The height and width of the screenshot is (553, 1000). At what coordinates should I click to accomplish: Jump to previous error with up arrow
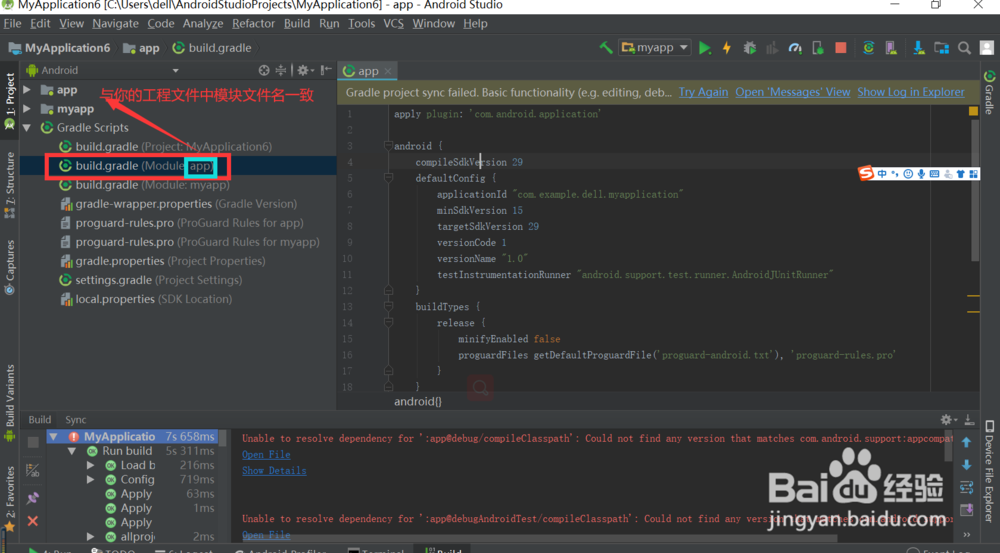pyautogui.click(x=966, y=442)
